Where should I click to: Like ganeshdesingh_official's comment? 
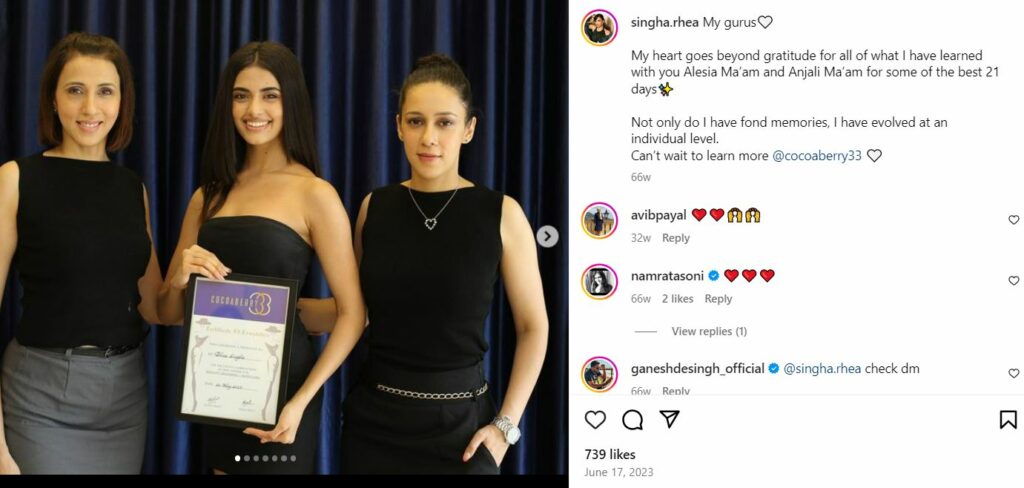[x=1014, y=373]
